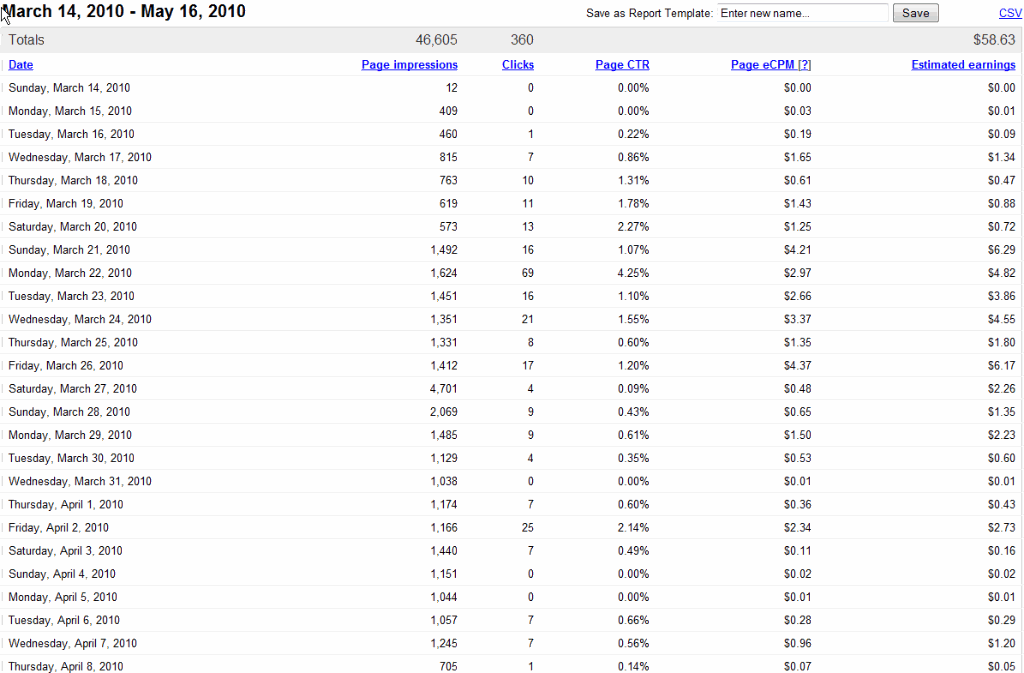Select the Monday, March 22, 2010 row
This screenshot has height=673, width=1024.
512,273
